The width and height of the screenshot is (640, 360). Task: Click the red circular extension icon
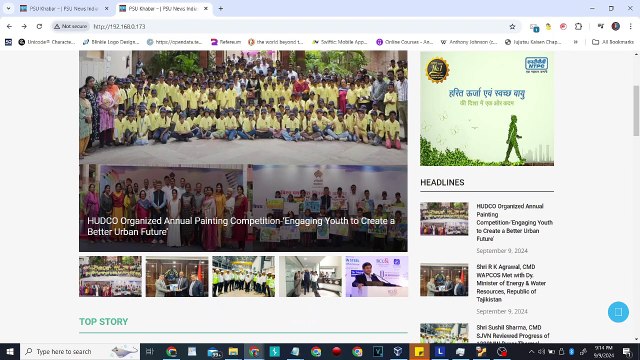pos(563,27)
